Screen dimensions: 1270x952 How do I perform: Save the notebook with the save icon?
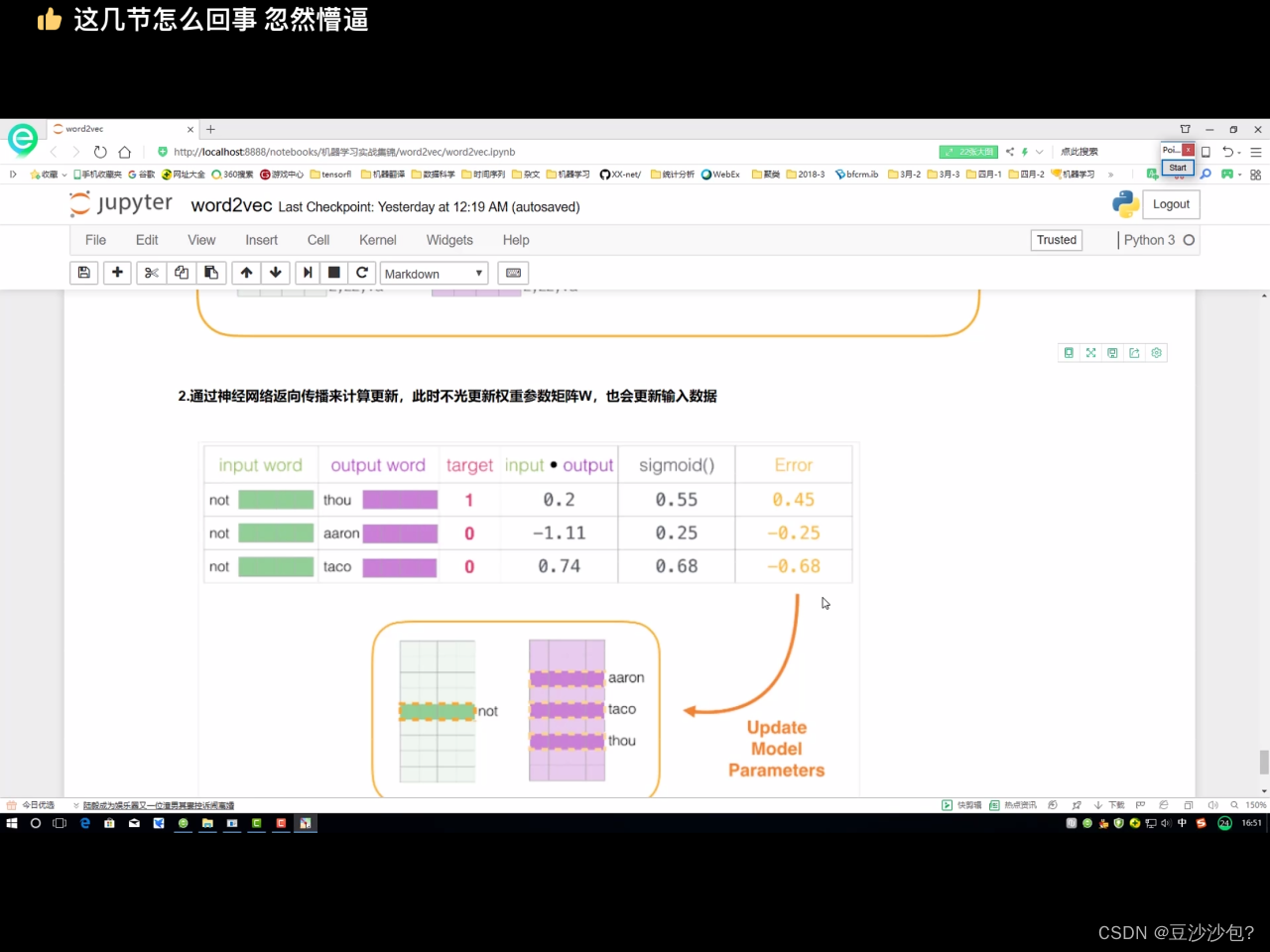pos(83,273)
